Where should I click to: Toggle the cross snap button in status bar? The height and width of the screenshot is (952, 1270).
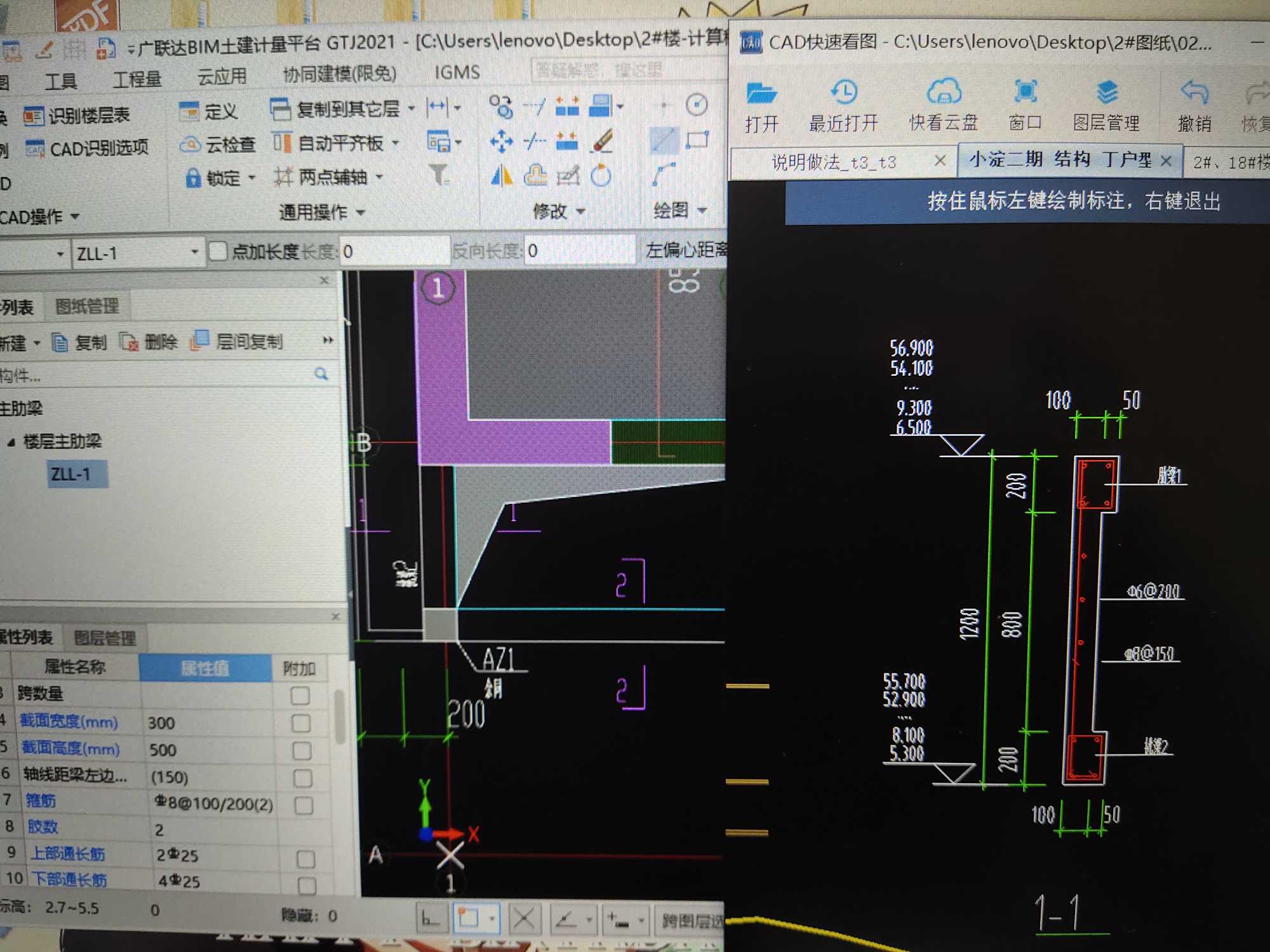click(x=524, y=918)
